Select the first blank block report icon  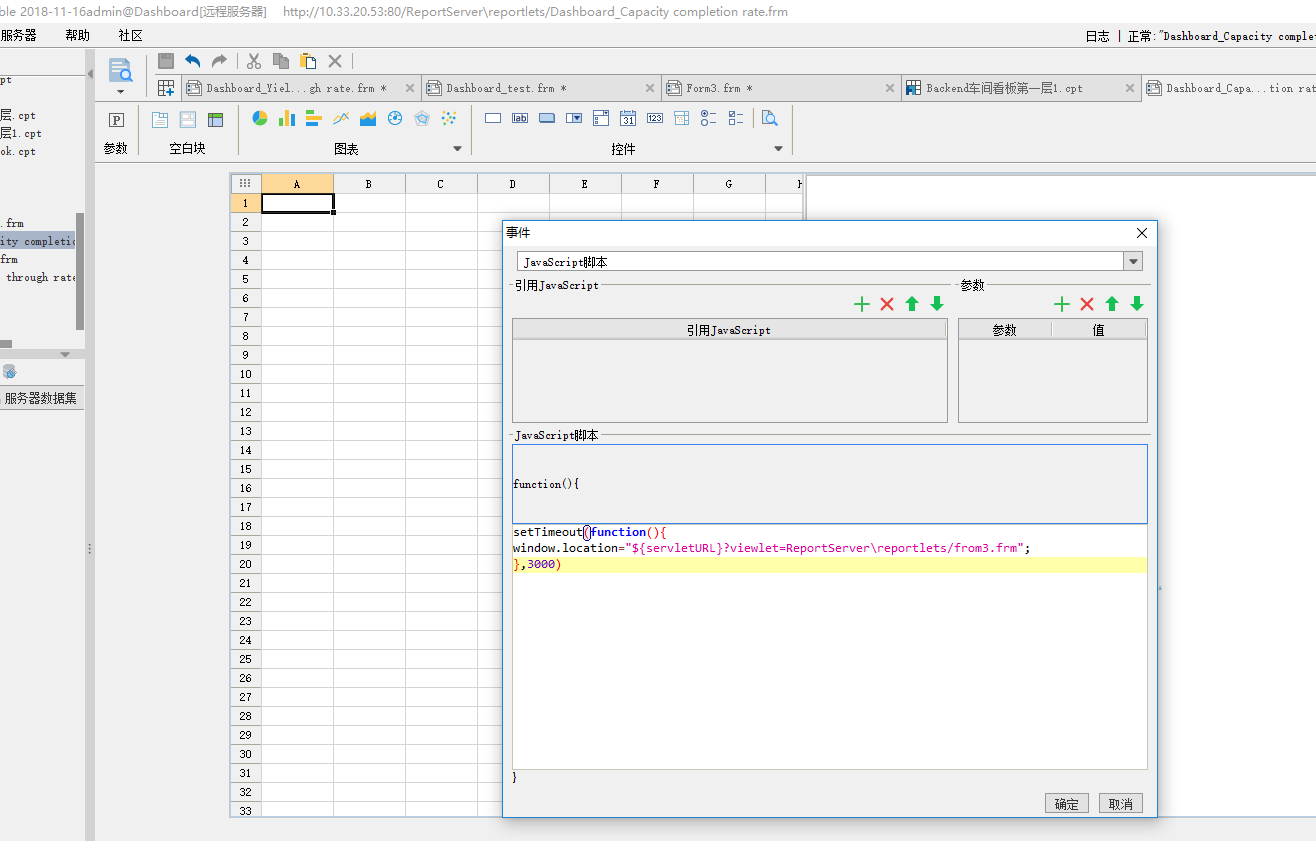pyautogui.click(x=160, y=119)
